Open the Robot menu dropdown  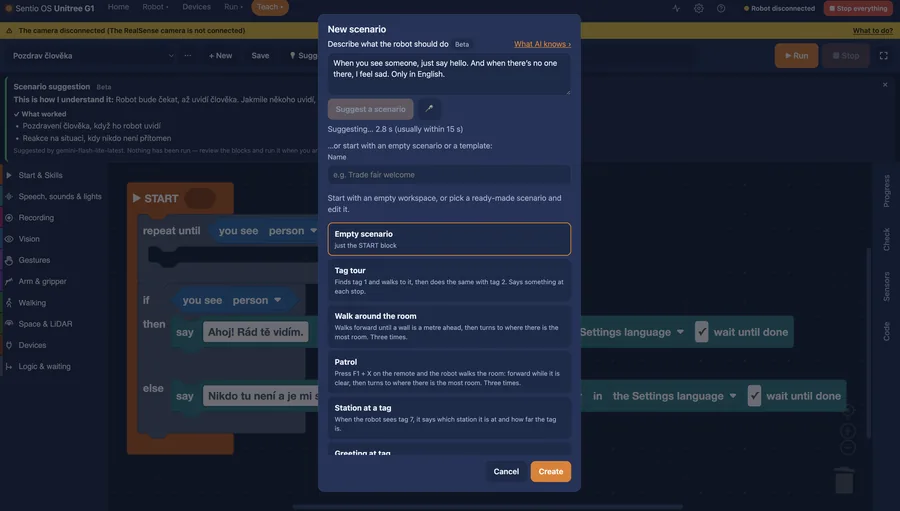click(155, 7)
